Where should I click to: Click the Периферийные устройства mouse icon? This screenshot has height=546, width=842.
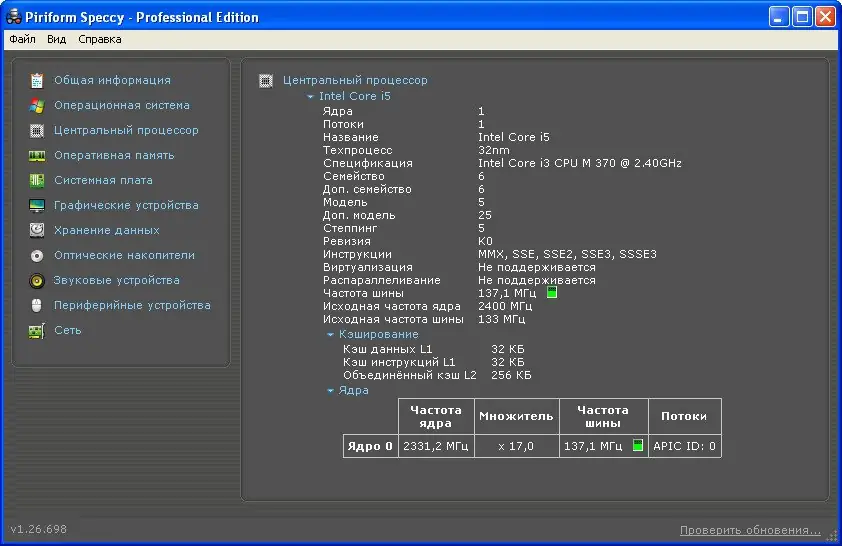coord(37,305)
